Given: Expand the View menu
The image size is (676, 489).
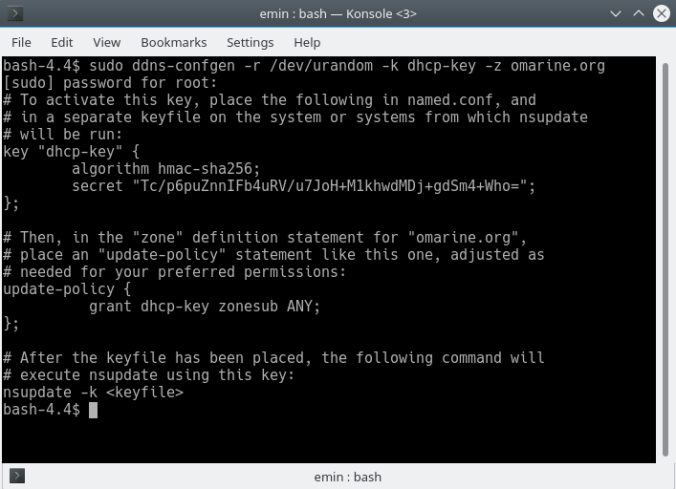Looking at the screenshot, I should tap(107, 42).
